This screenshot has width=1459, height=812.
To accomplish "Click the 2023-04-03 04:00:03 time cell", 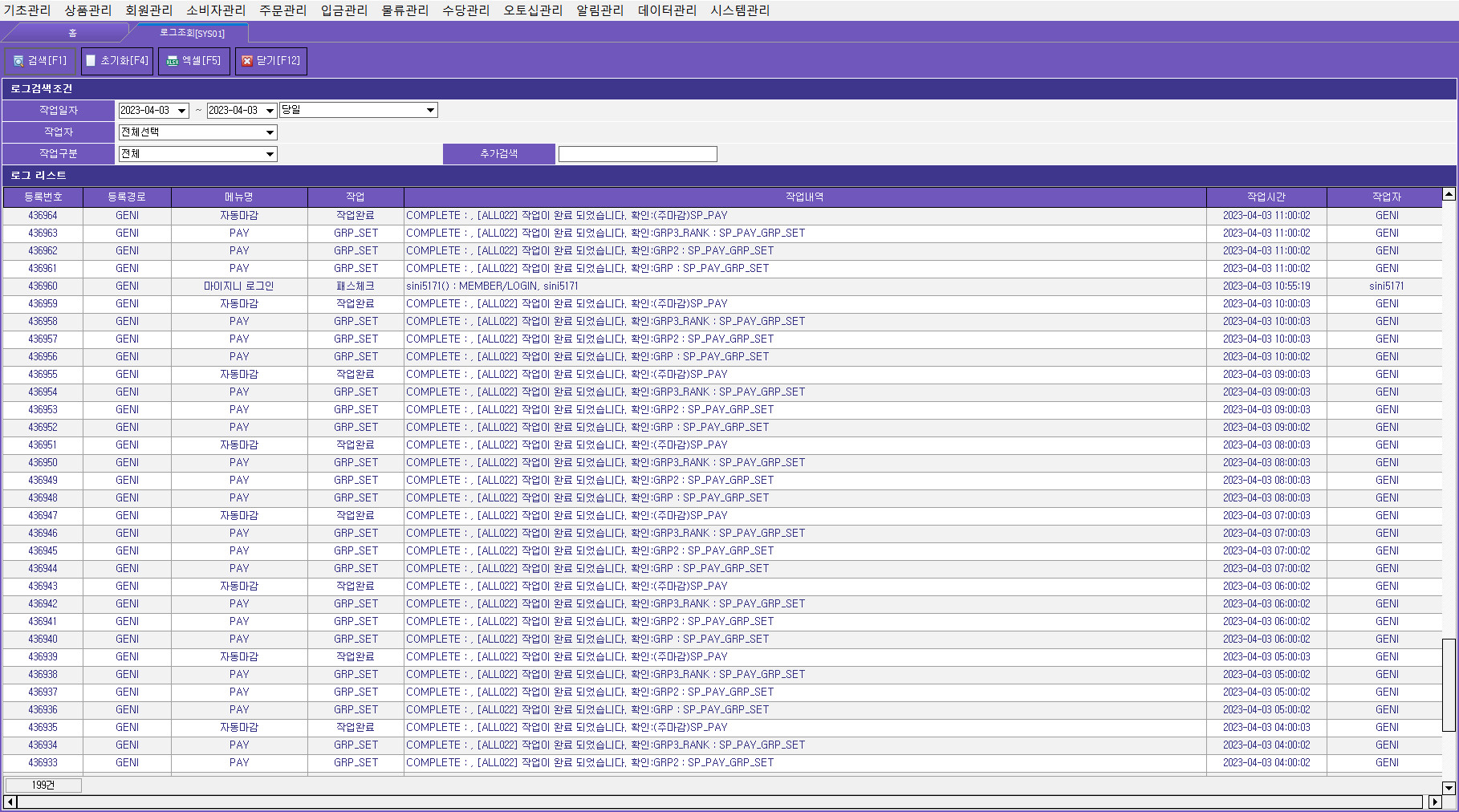I will [1266, 728].
